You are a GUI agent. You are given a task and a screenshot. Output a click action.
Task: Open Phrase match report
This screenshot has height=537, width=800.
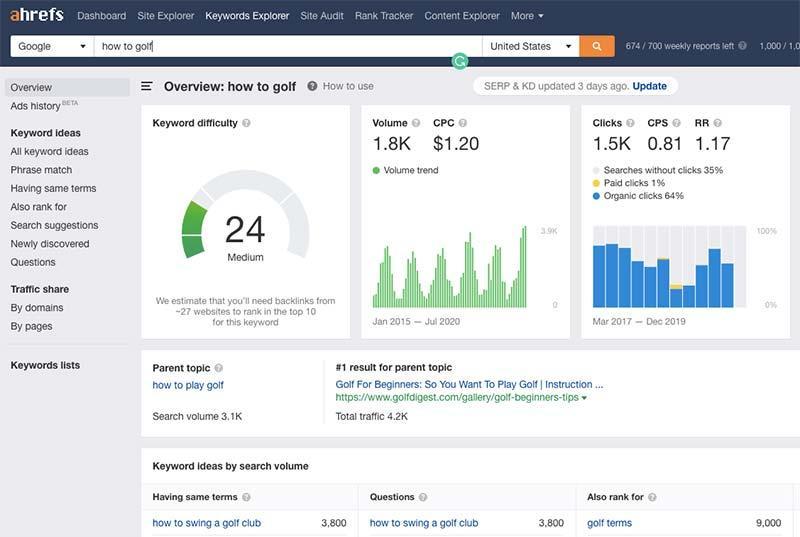[x=41, y=170]
